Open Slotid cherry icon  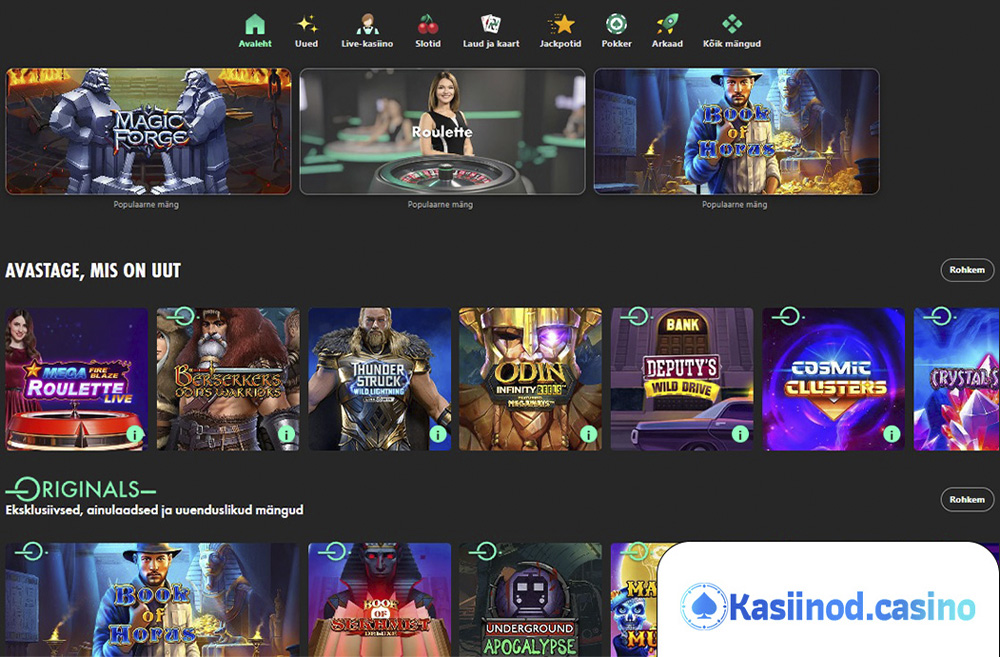pyautogui.click(x=428, y=24)
